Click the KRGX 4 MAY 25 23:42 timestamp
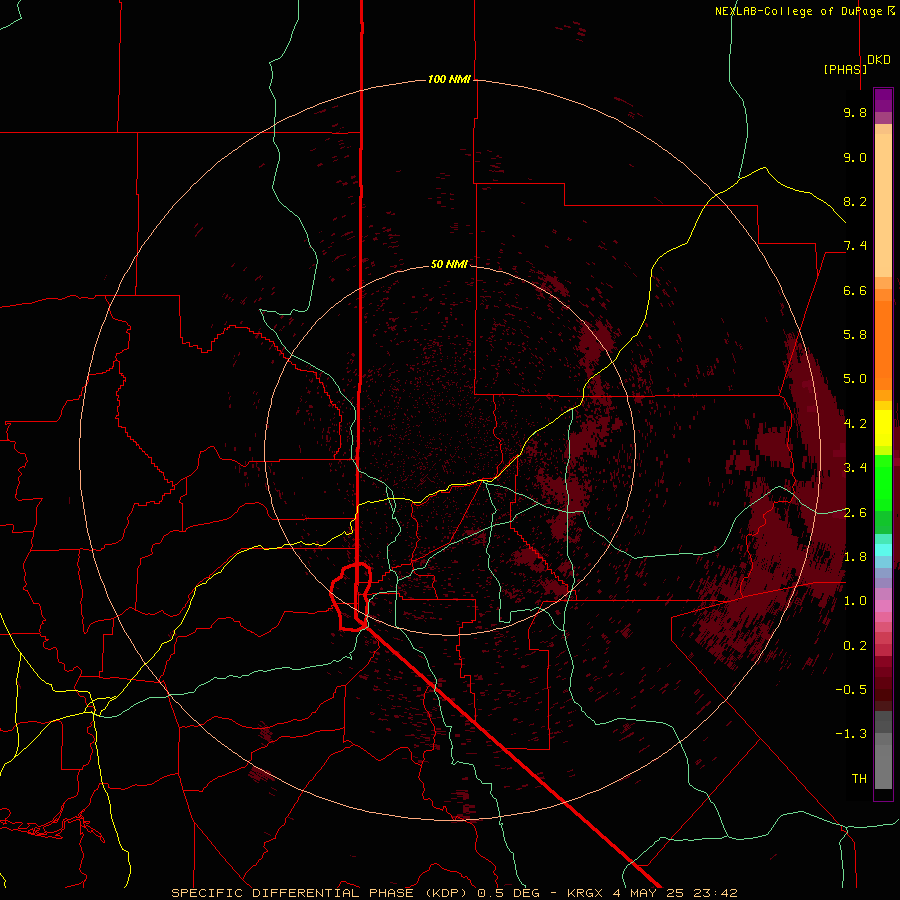The width and height of the screenshot is (900, 900). coord(652,893)
